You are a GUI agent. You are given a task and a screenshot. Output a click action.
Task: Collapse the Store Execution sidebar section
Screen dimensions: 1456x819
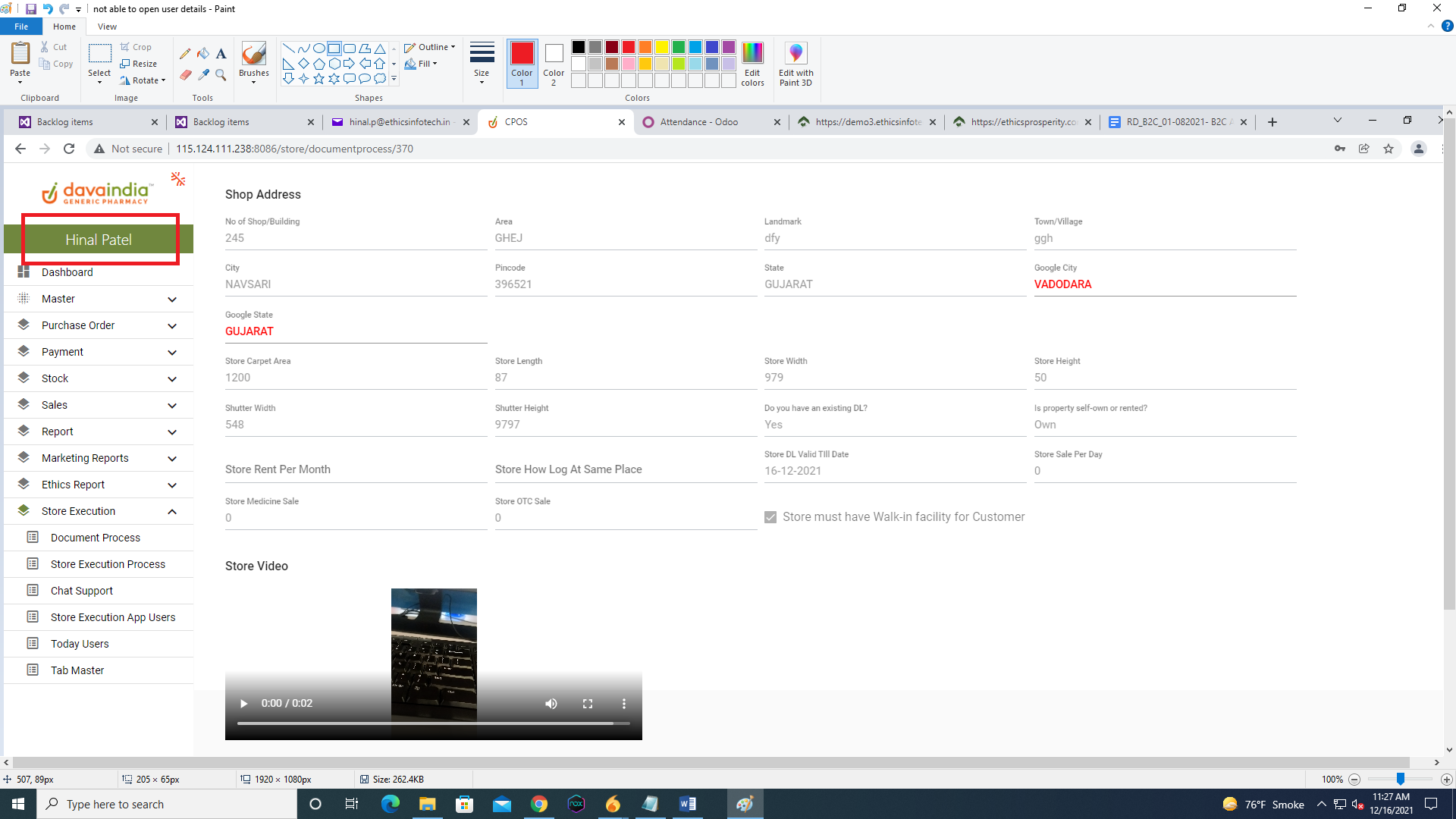172,511
